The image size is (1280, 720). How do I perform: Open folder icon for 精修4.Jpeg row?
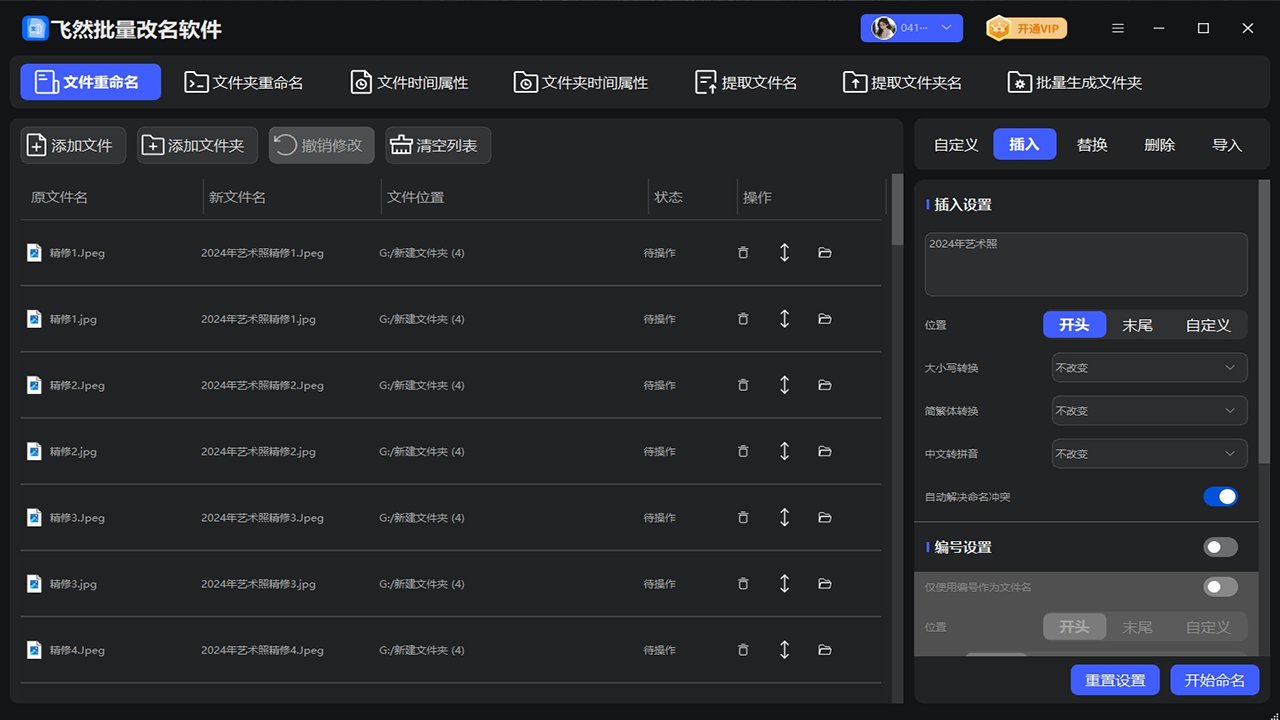825,650
